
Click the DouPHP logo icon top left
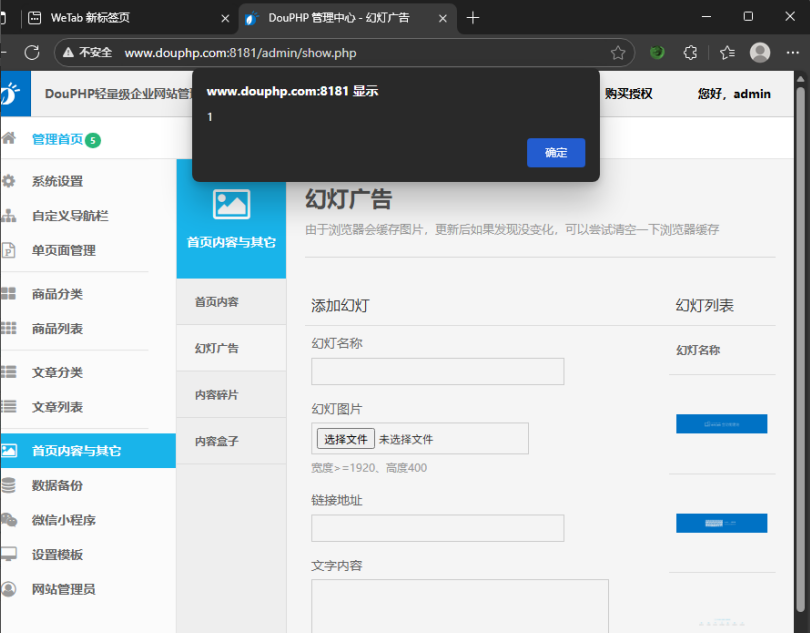click(14, 93)
